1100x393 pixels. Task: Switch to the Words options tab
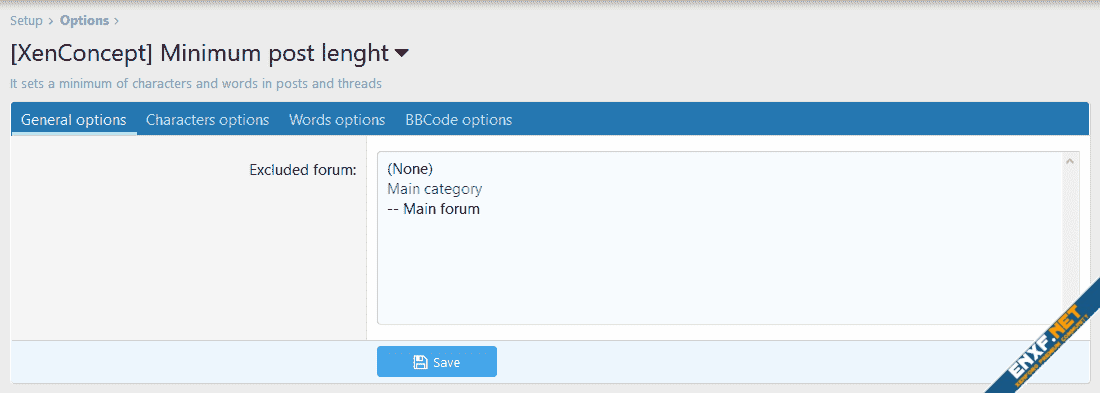click(x=337, y=119)
